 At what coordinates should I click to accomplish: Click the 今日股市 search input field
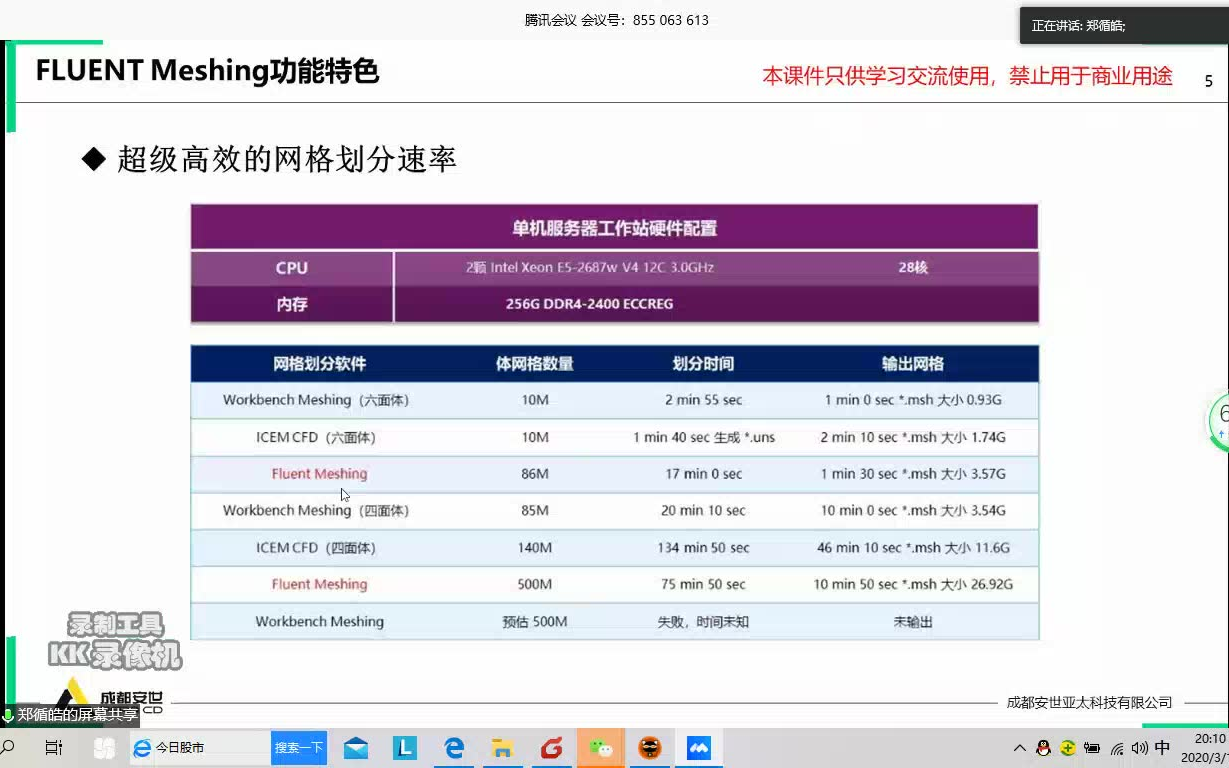coord(210,747)
